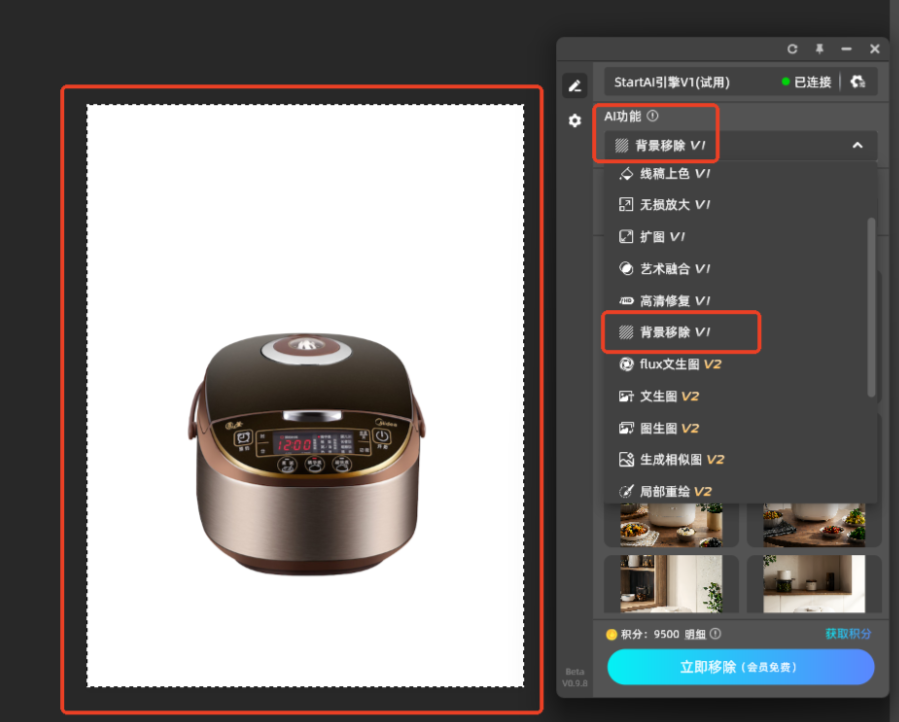899x722 pixels.
Task: Click the 获取积分 link
Action: click(x=847, y=634)
